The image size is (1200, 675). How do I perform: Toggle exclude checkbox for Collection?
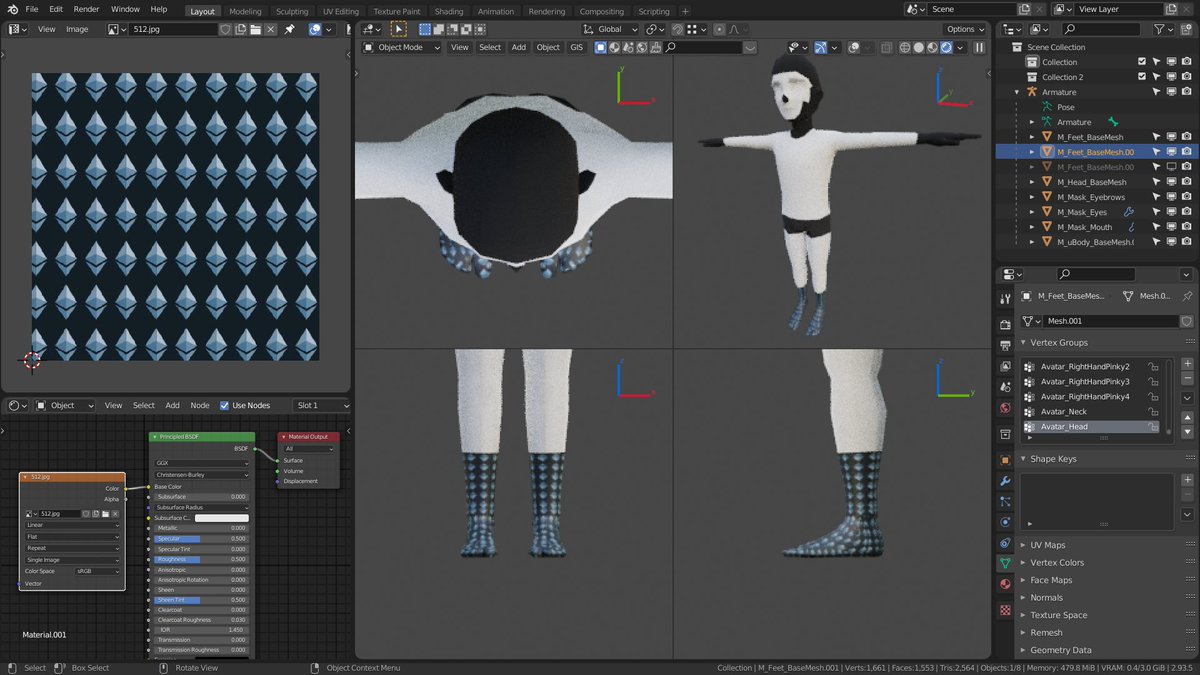tap(1142, 62)
